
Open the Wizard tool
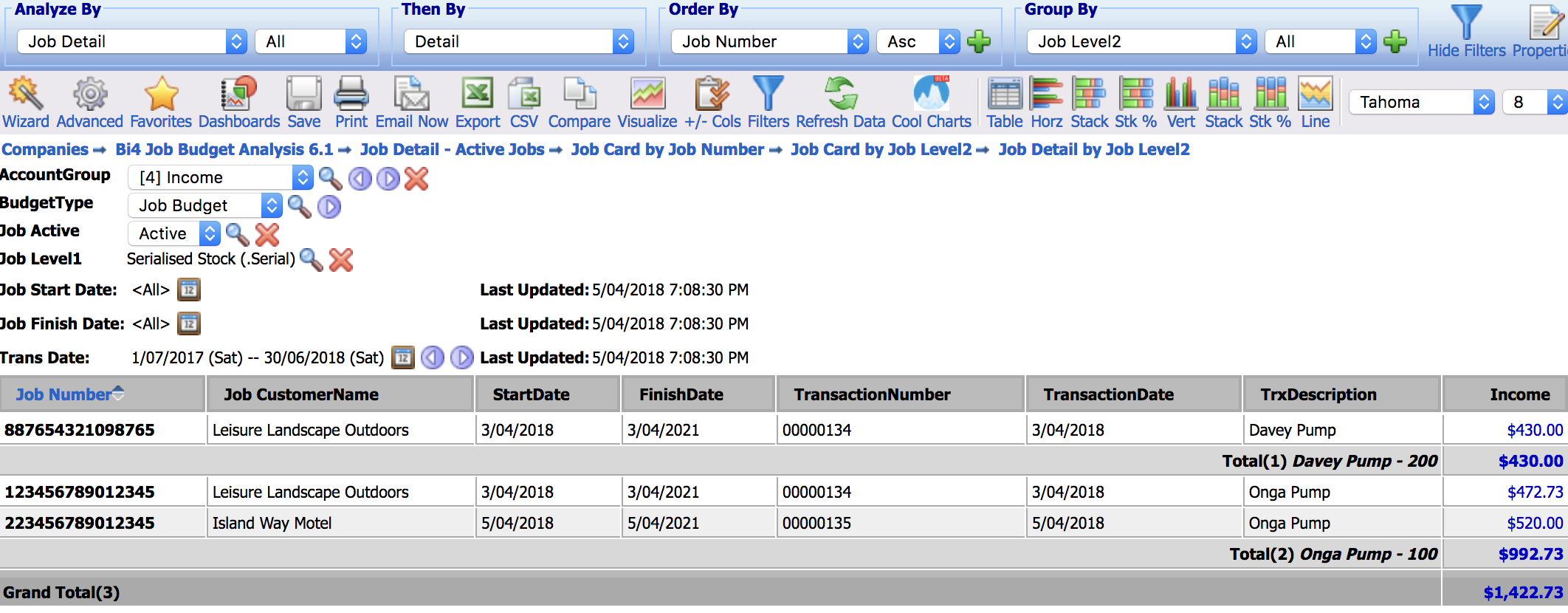click(x=26, y=103)
